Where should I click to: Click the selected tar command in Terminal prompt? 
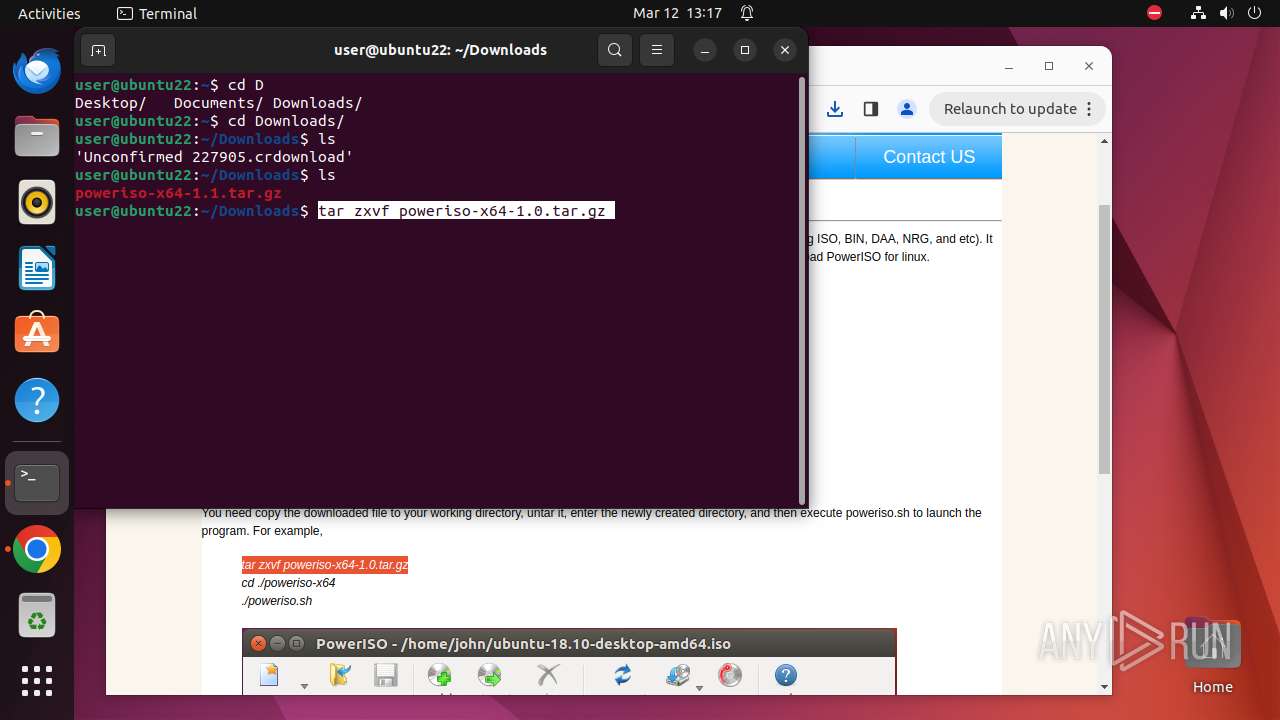pyautogui.click(x=466, y=211)
